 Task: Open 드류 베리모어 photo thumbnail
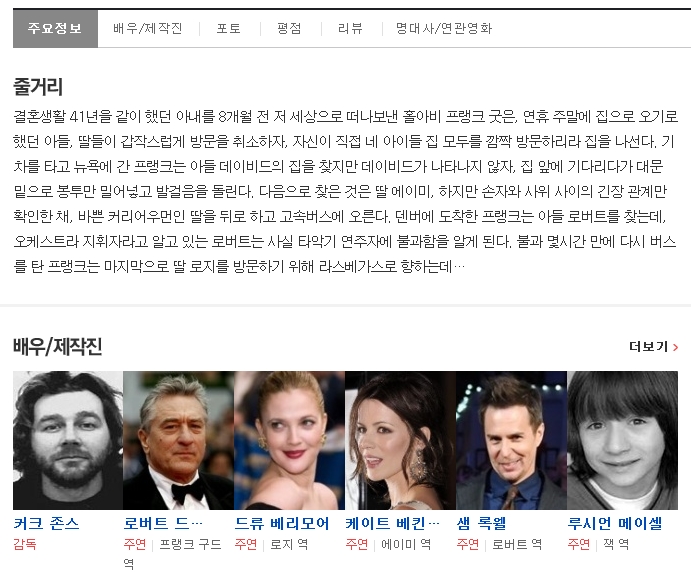click(x=290, y=440)
